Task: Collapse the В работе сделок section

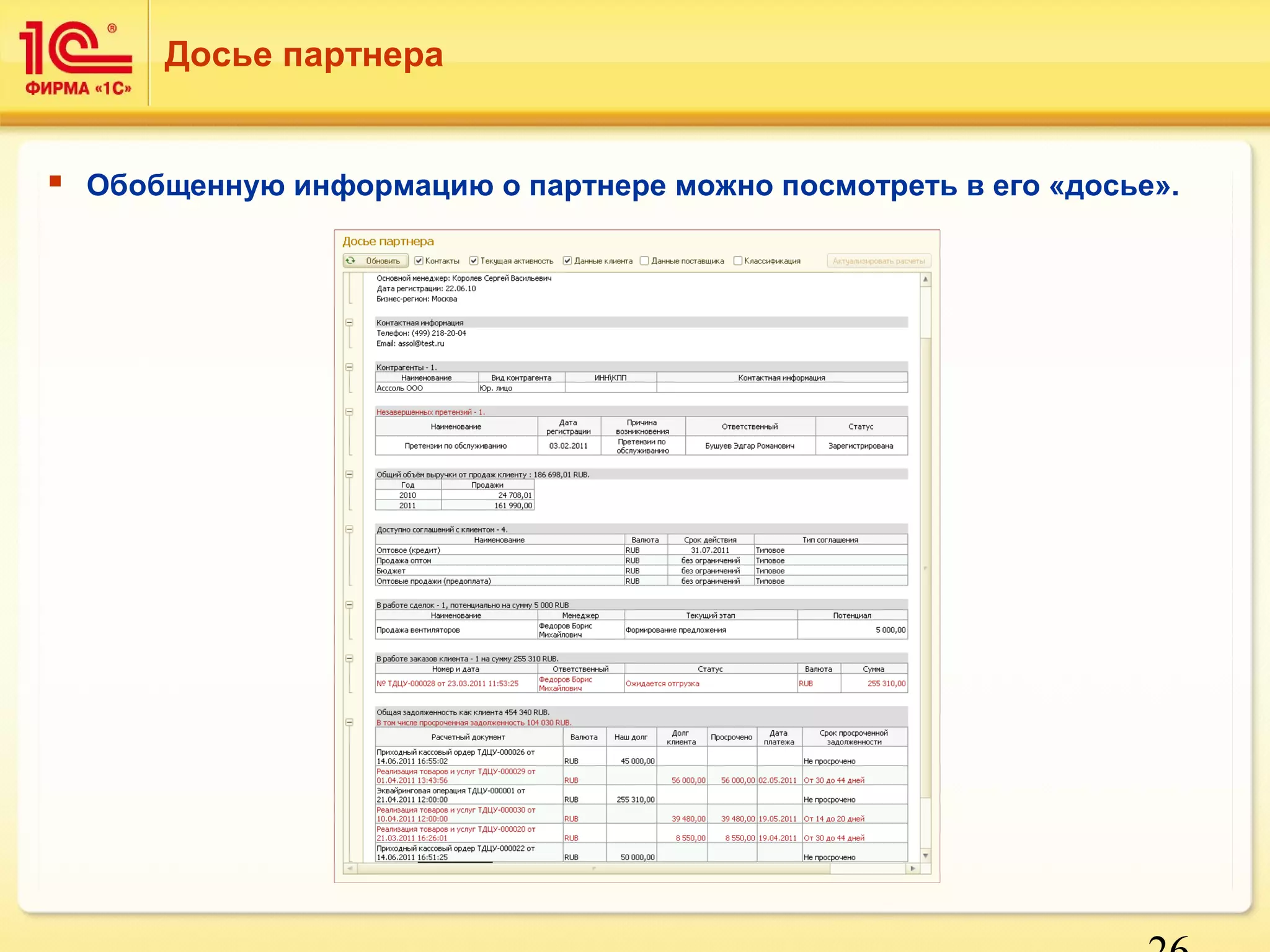Action: pyautogui.click(x=349, y=605)
